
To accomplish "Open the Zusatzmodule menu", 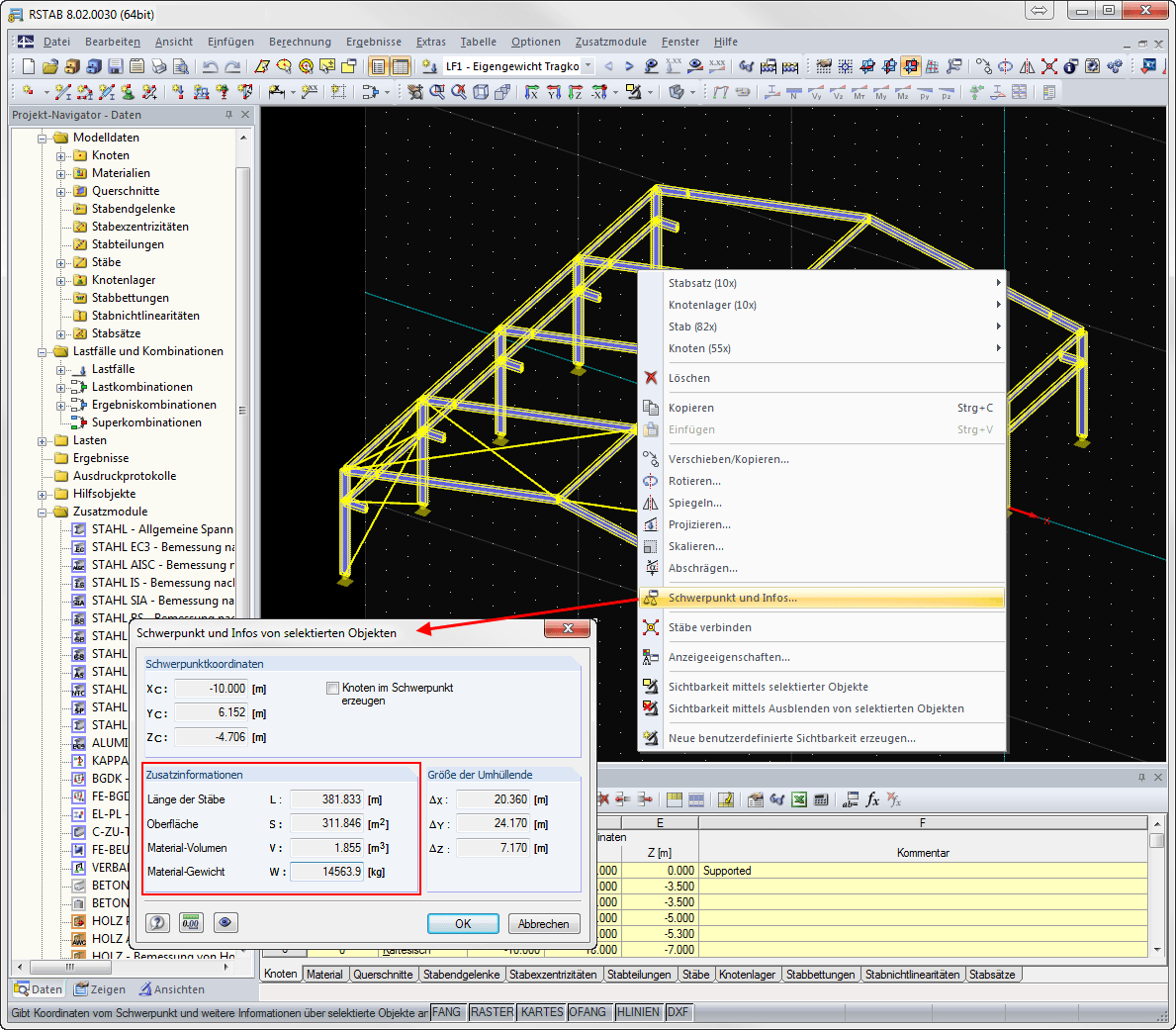I will coord(610,42).
